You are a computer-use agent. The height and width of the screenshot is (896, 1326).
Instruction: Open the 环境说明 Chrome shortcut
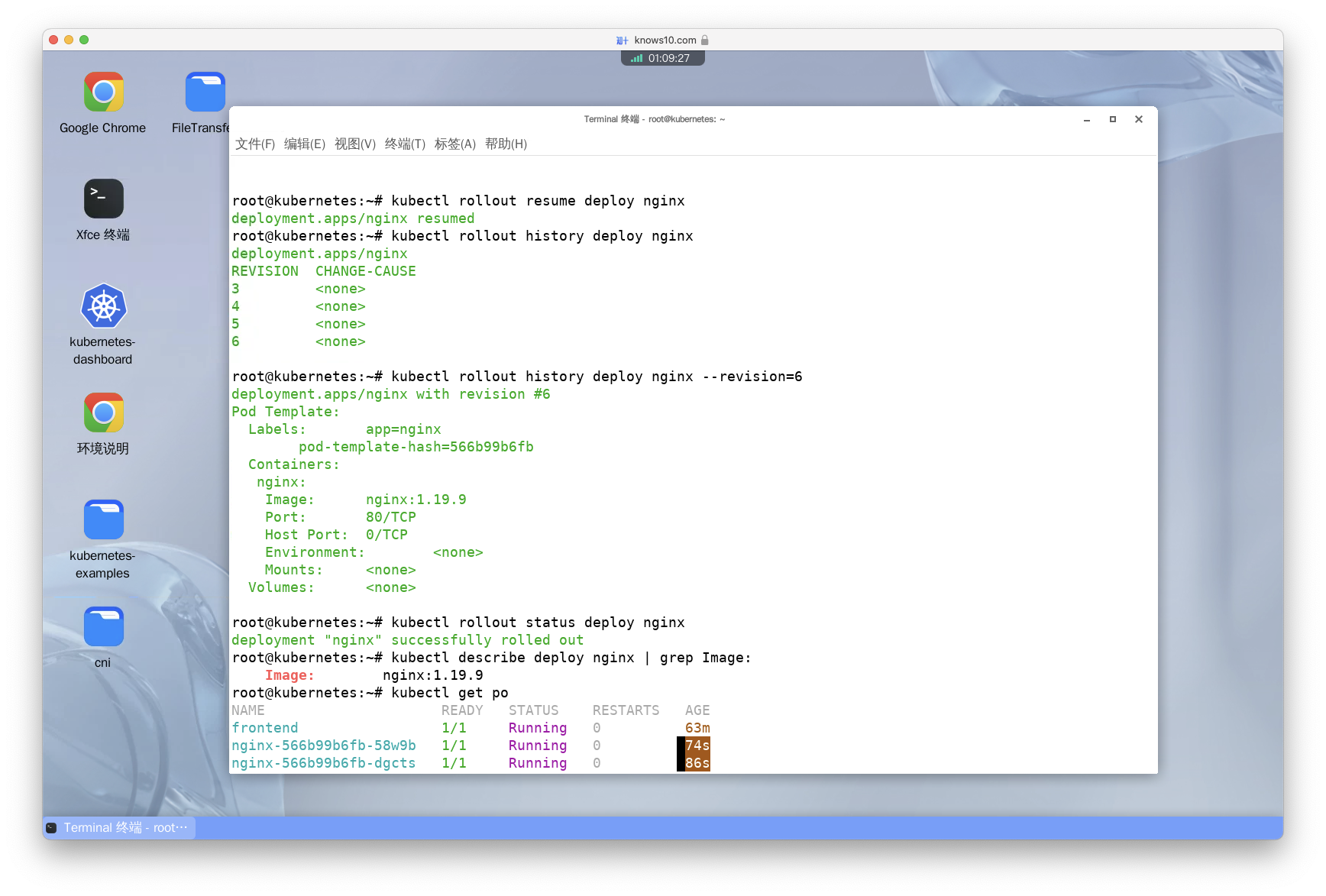pos(103,413)
